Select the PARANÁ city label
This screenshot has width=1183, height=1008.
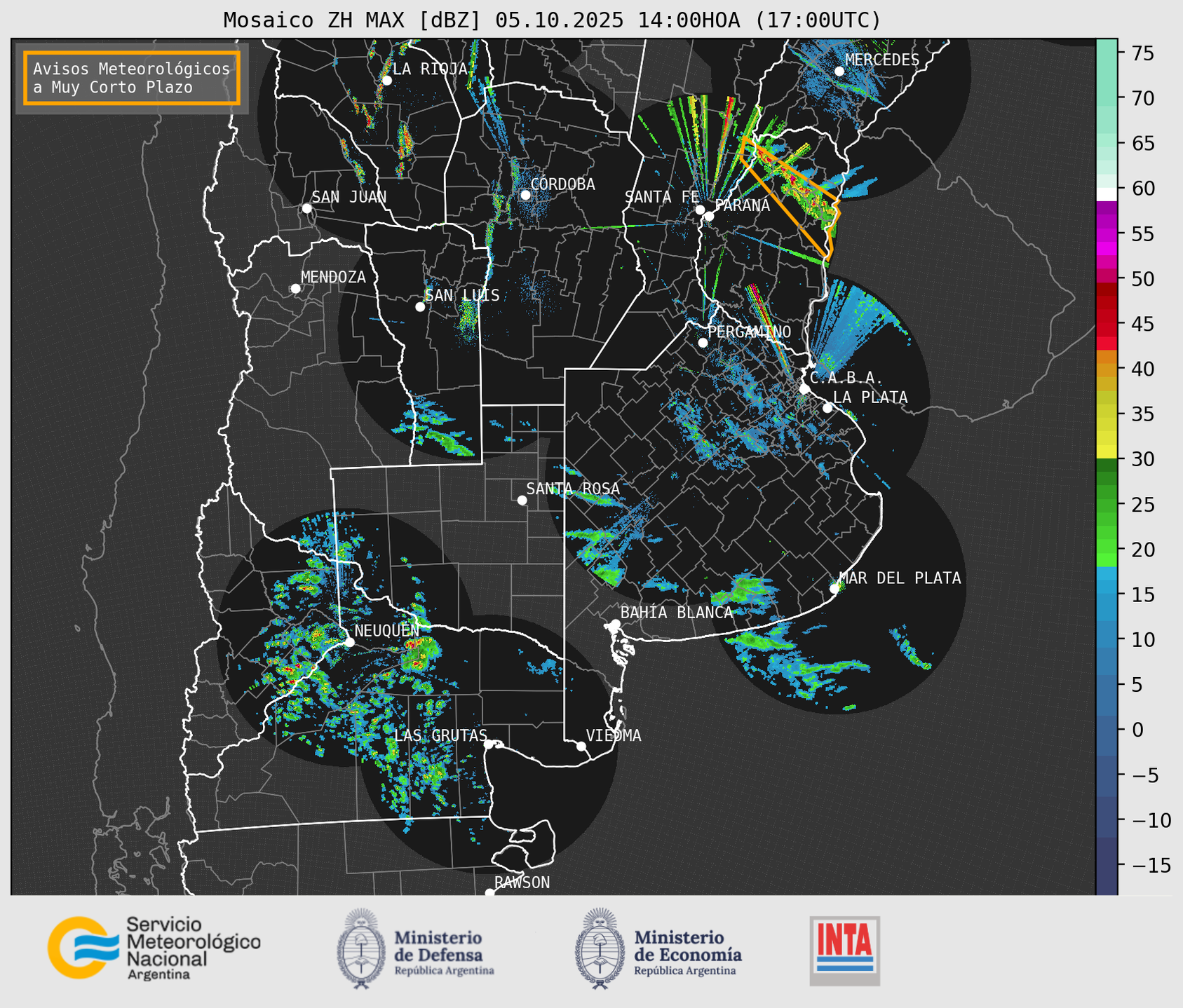tap(742, 205)
